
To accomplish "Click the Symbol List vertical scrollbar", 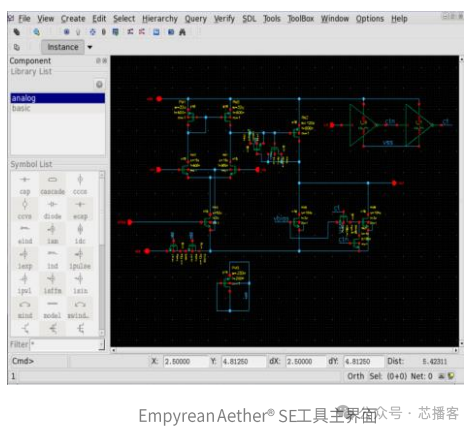I will coord(102,253).
